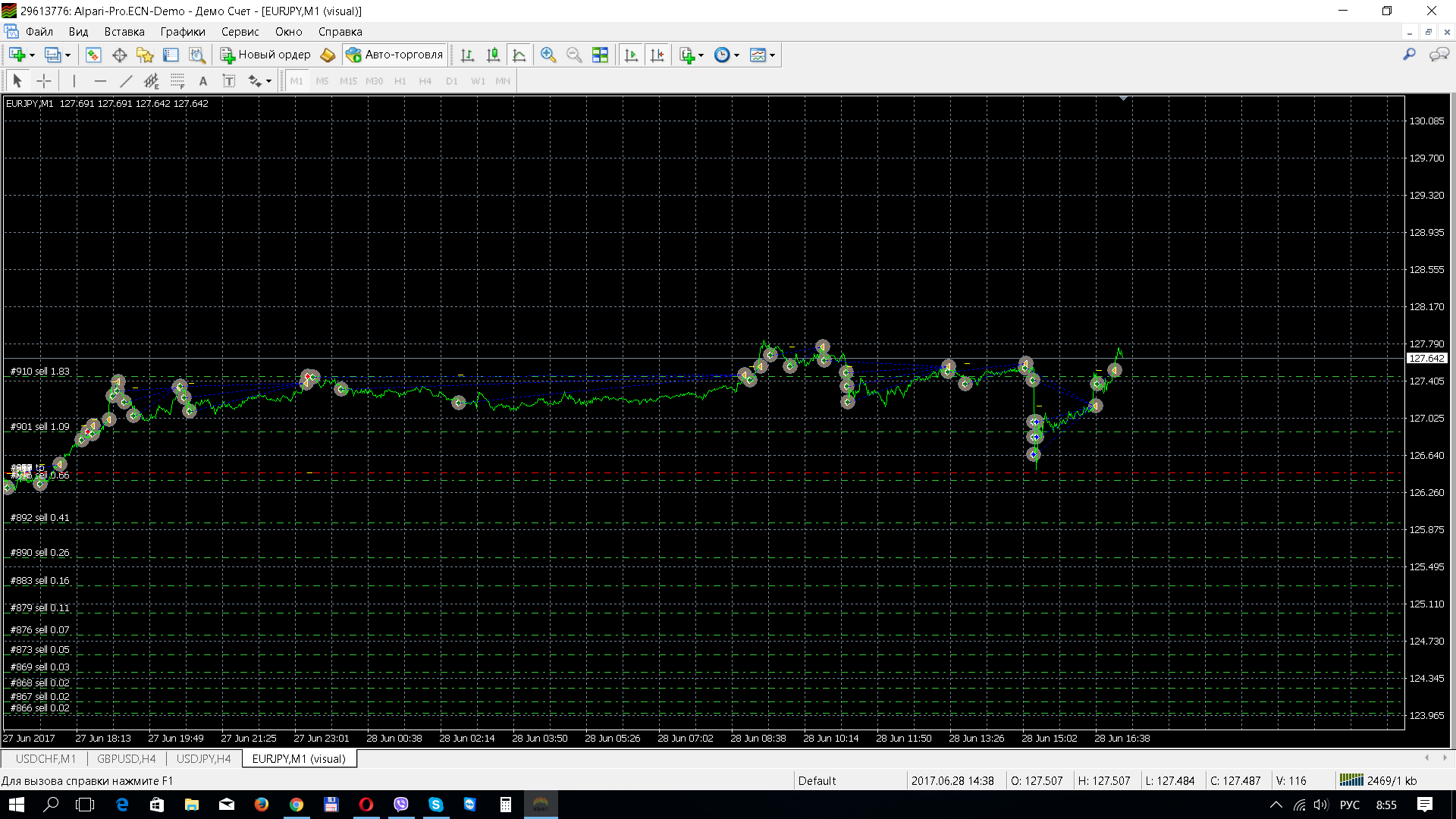The height and width of the screenshot is (819, 1456).
Task: Toggle the line chart mode
Action: (519, 55)
